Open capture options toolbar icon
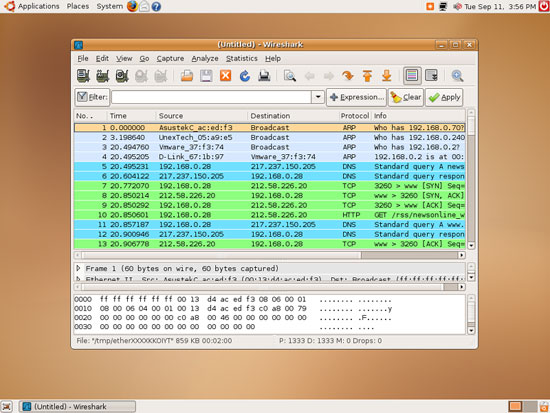Viewport: 550px width, 413px height. coord(103,76)
